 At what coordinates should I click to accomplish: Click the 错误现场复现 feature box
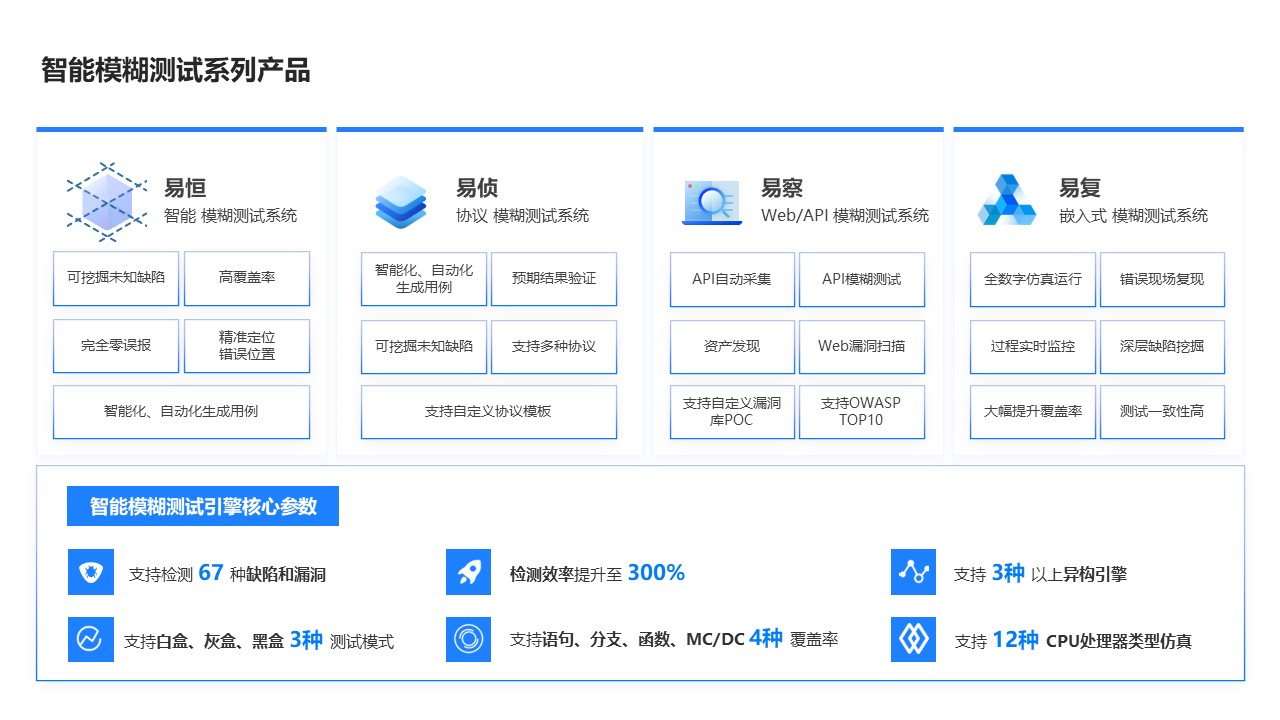coord(1162,279)
